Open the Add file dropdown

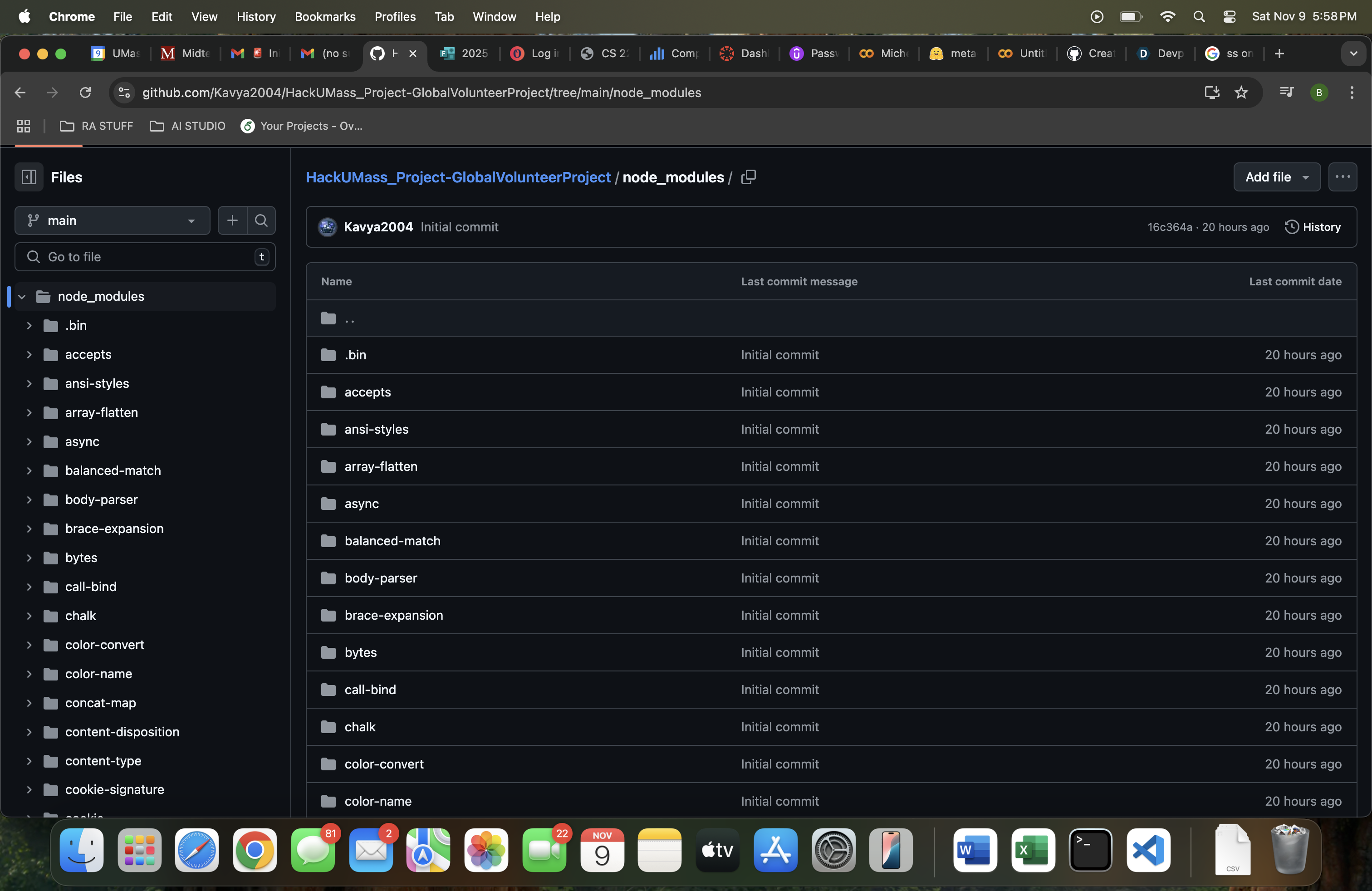point(1276,177)
